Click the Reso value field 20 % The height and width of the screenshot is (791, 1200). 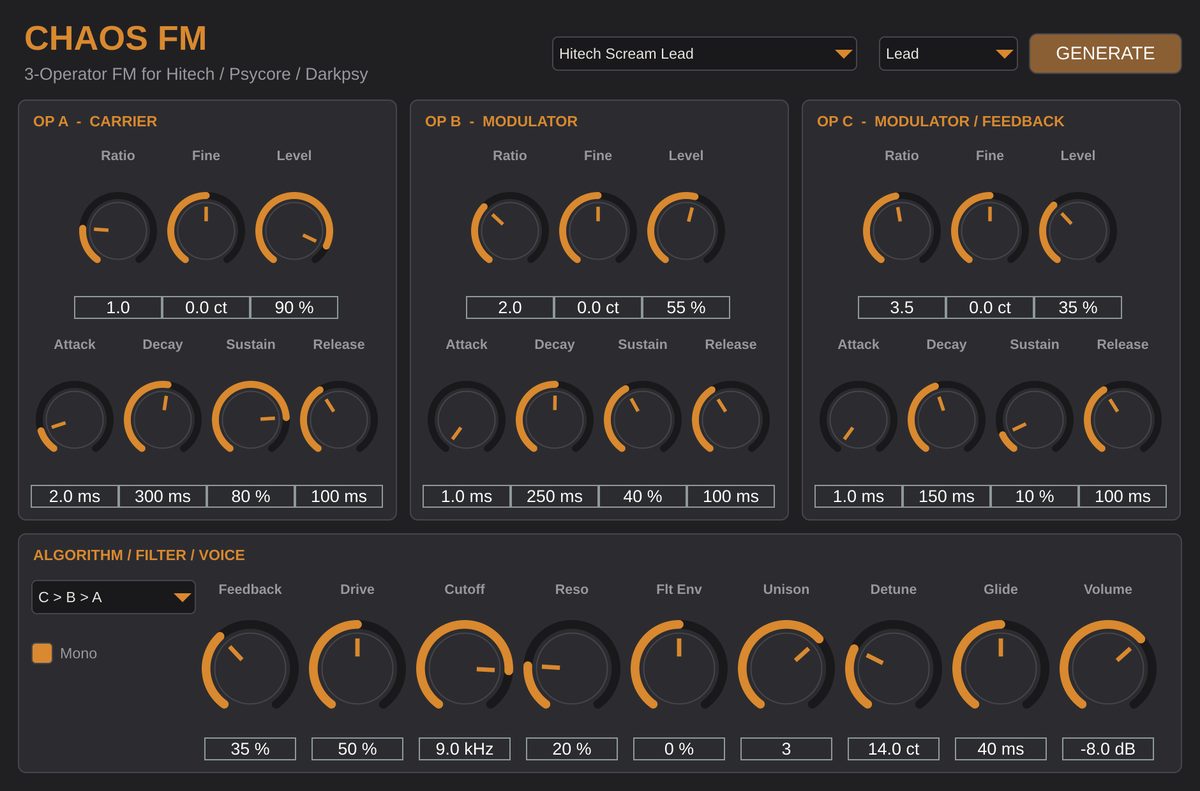pos(572,748)
